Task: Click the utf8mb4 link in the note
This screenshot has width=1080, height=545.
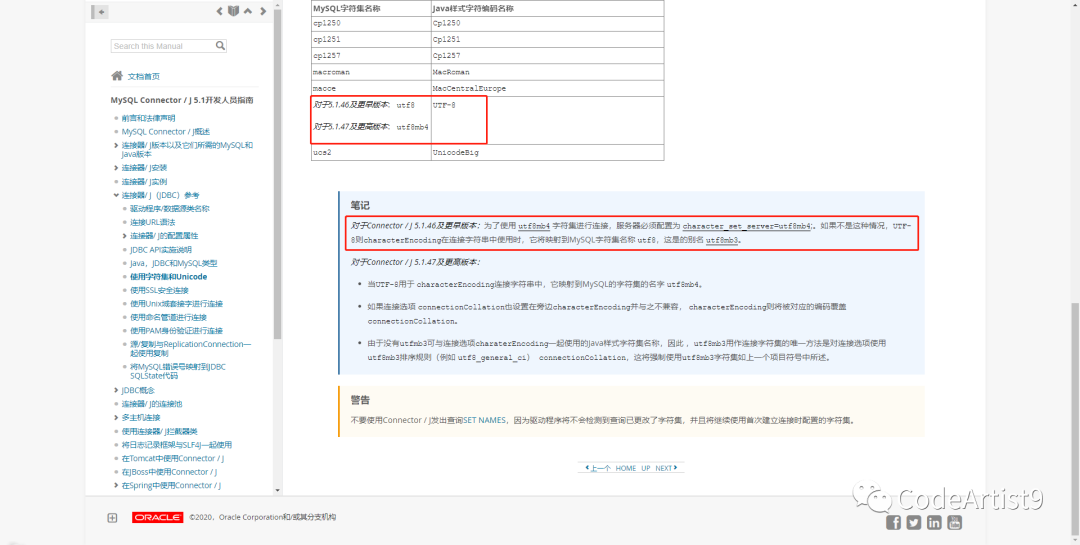Action: pos(534,225)
